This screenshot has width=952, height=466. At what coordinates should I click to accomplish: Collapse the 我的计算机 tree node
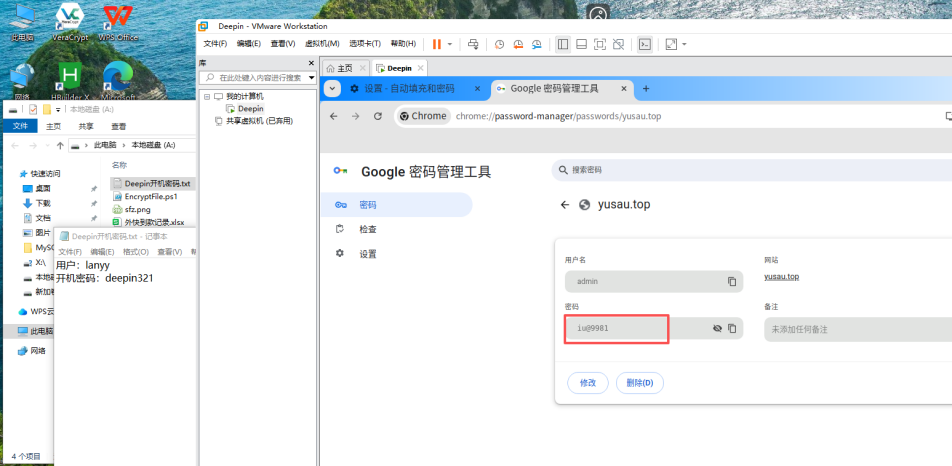point(206,96)
